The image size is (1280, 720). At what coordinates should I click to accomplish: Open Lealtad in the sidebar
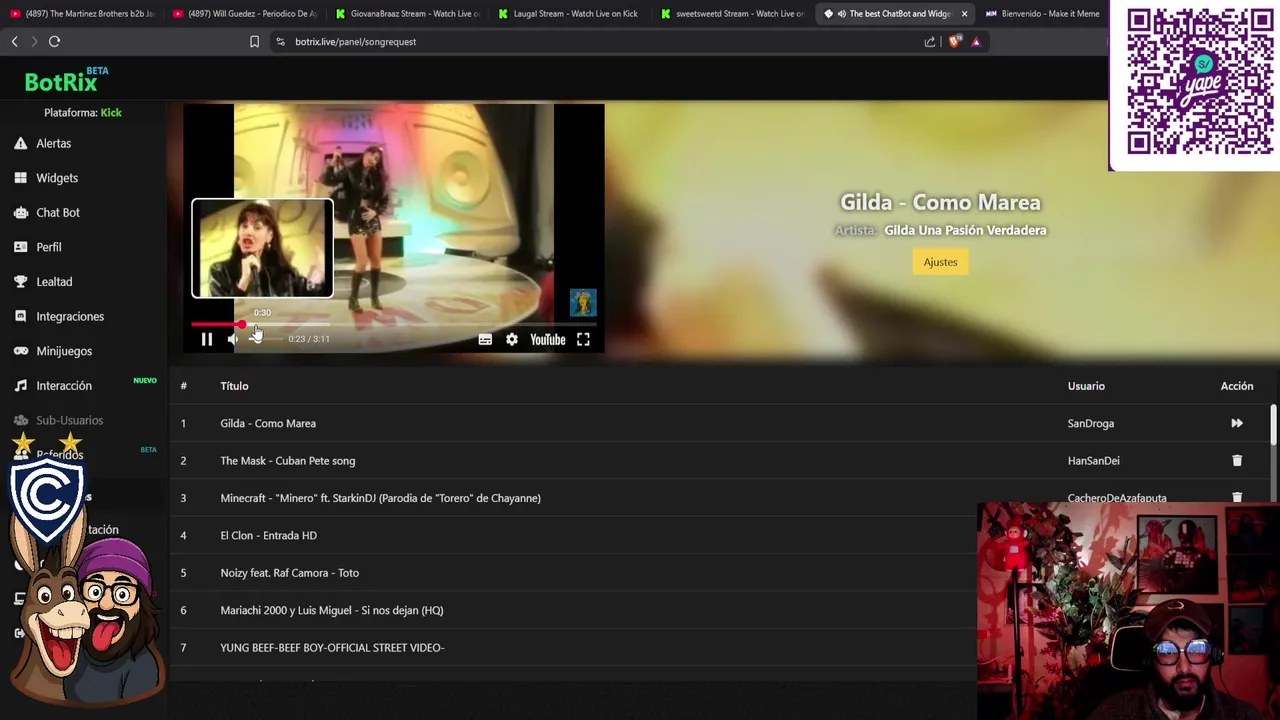coord(54,282)
